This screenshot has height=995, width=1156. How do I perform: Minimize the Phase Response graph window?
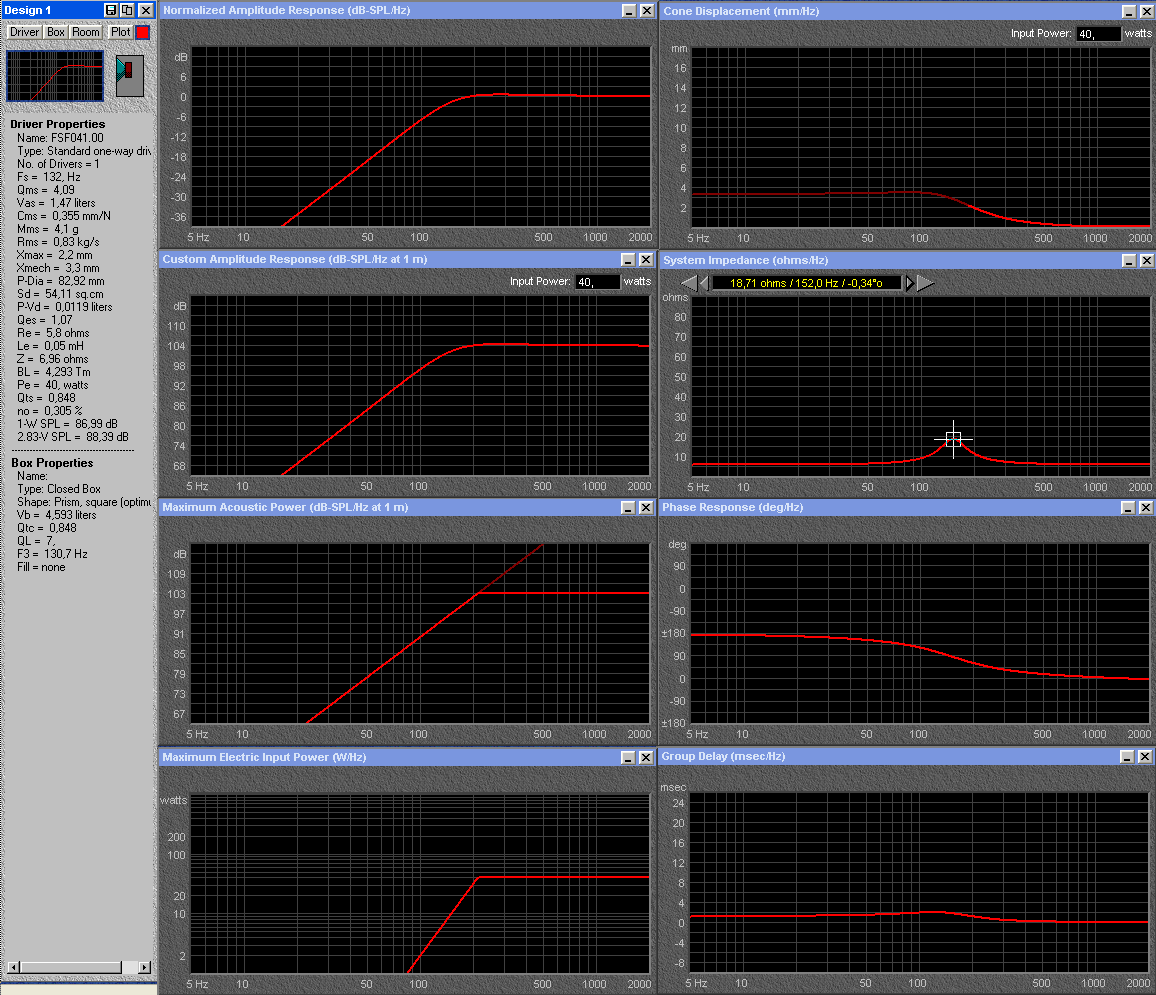tap(1129, 508)
